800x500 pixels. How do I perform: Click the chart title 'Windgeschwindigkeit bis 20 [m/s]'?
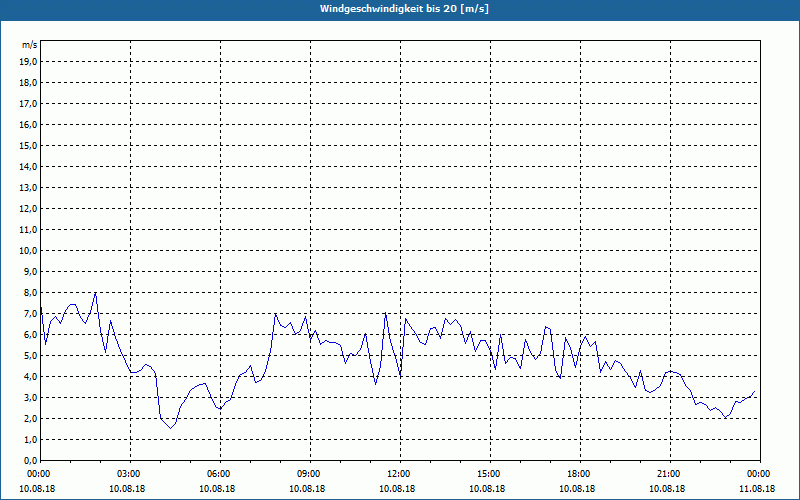point(404,9)
